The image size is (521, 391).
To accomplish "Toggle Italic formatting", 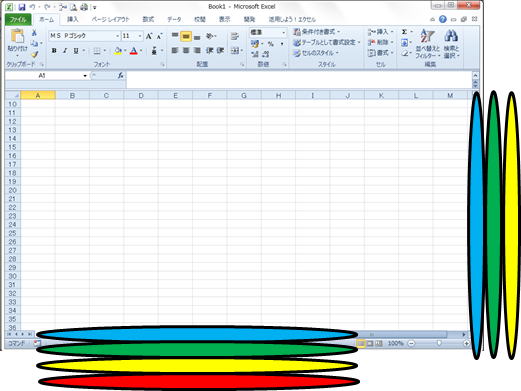I will 65,51.
